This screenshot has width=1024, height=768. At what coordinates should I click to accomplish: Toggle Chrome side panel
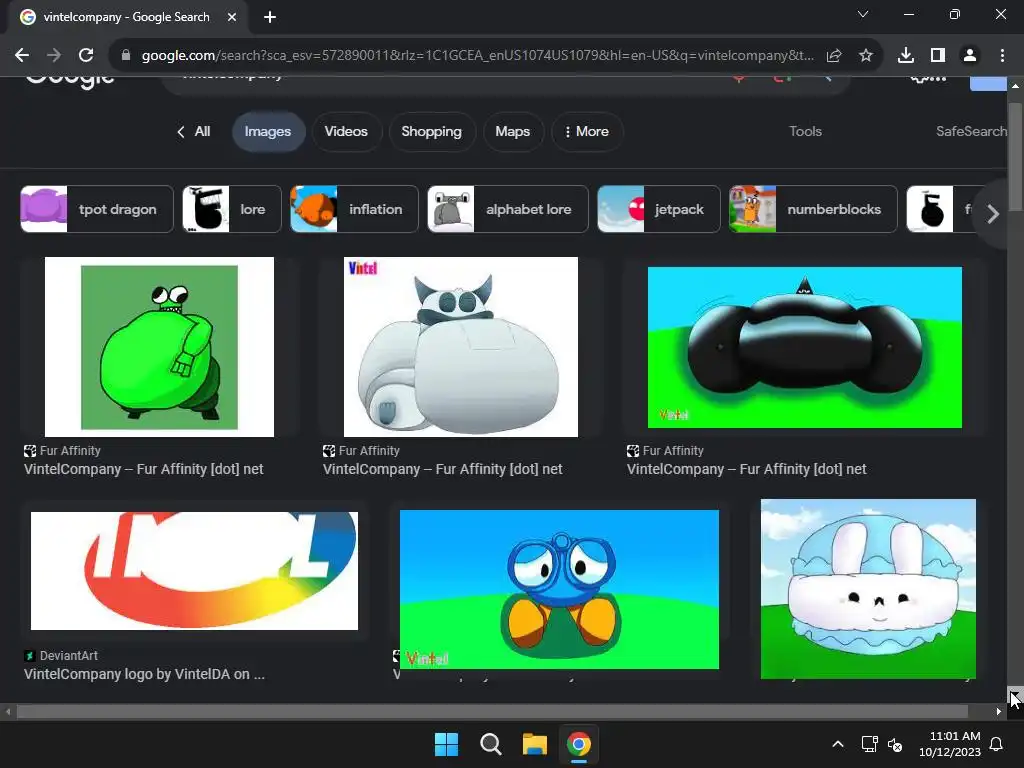pos(938,56)
